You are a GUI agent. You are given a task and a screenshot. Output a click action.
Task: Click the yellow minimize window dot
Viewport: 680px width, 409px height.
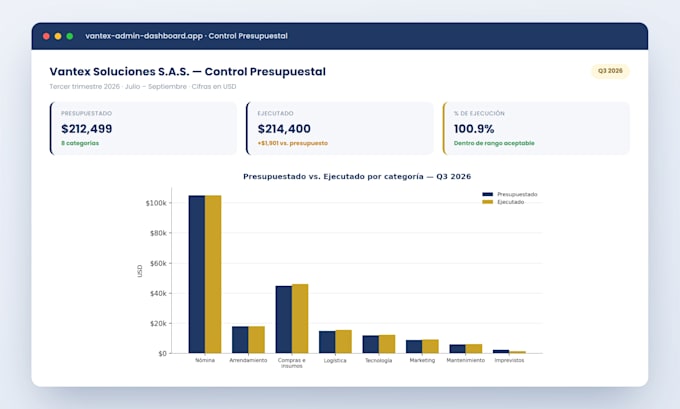58,36
